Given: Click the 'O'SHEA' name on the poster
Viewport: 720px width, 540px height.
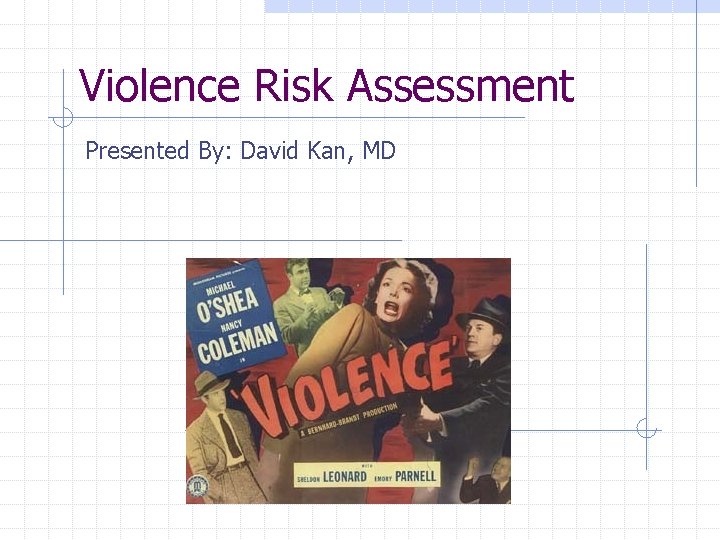Looking at the screenshot, I should [x=228, y=305].
